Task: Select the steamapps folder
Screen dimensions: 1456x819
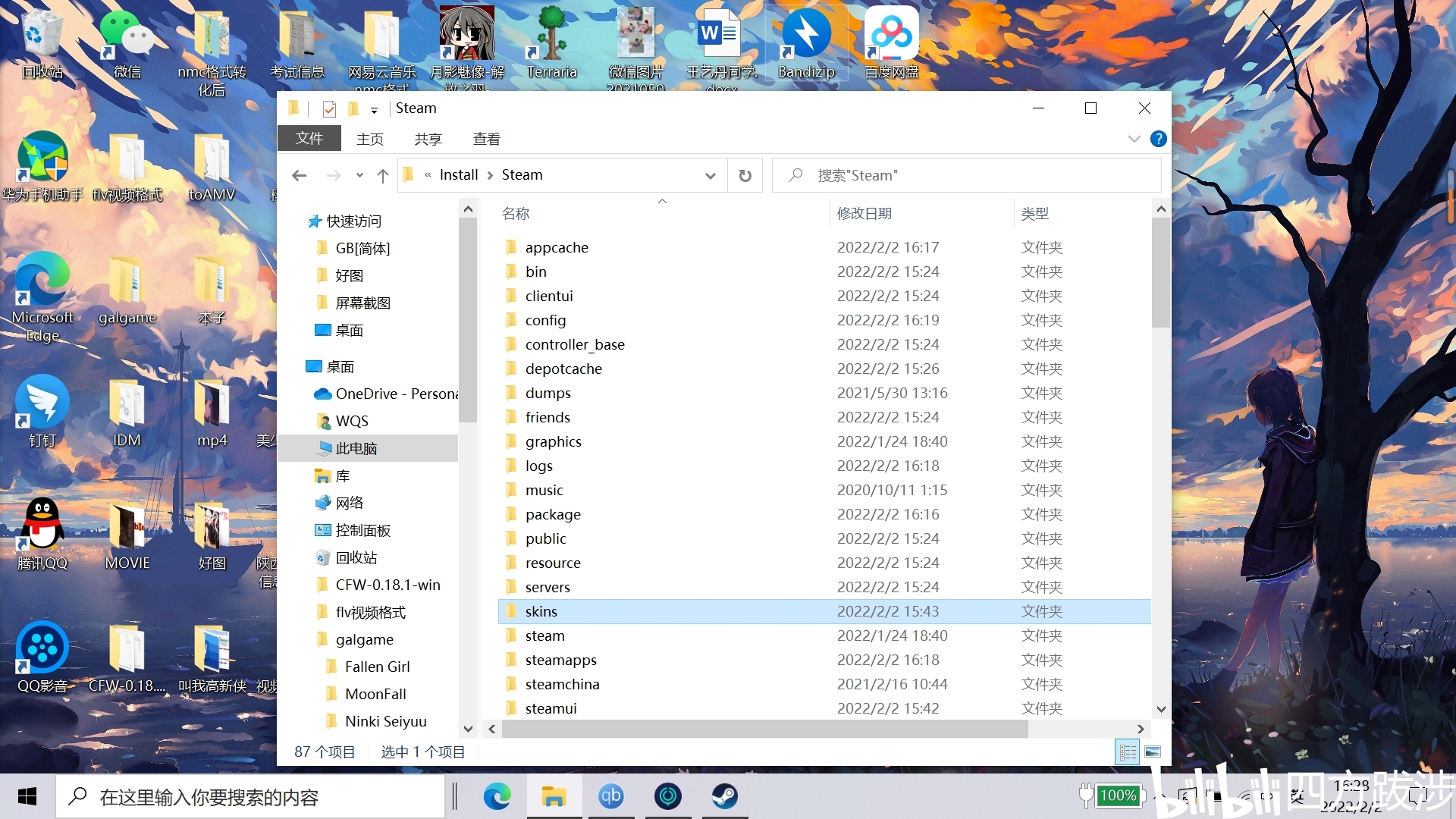Action: pos(560,660)
